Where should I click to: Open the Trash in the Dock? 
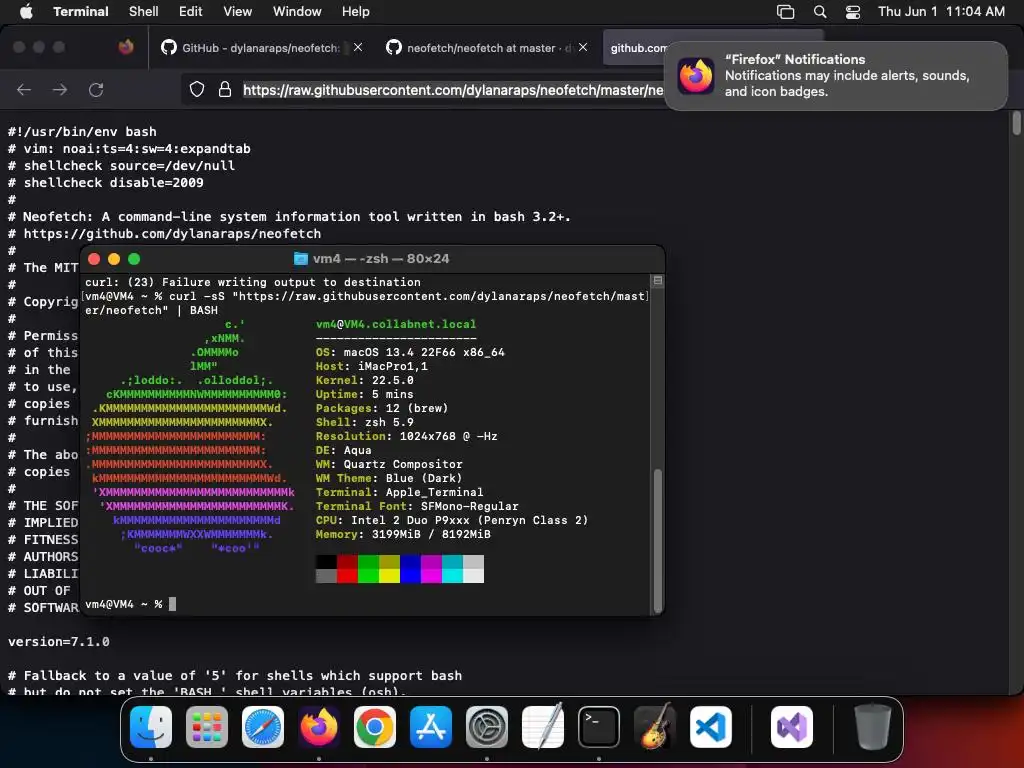click(x=872, y=727)
